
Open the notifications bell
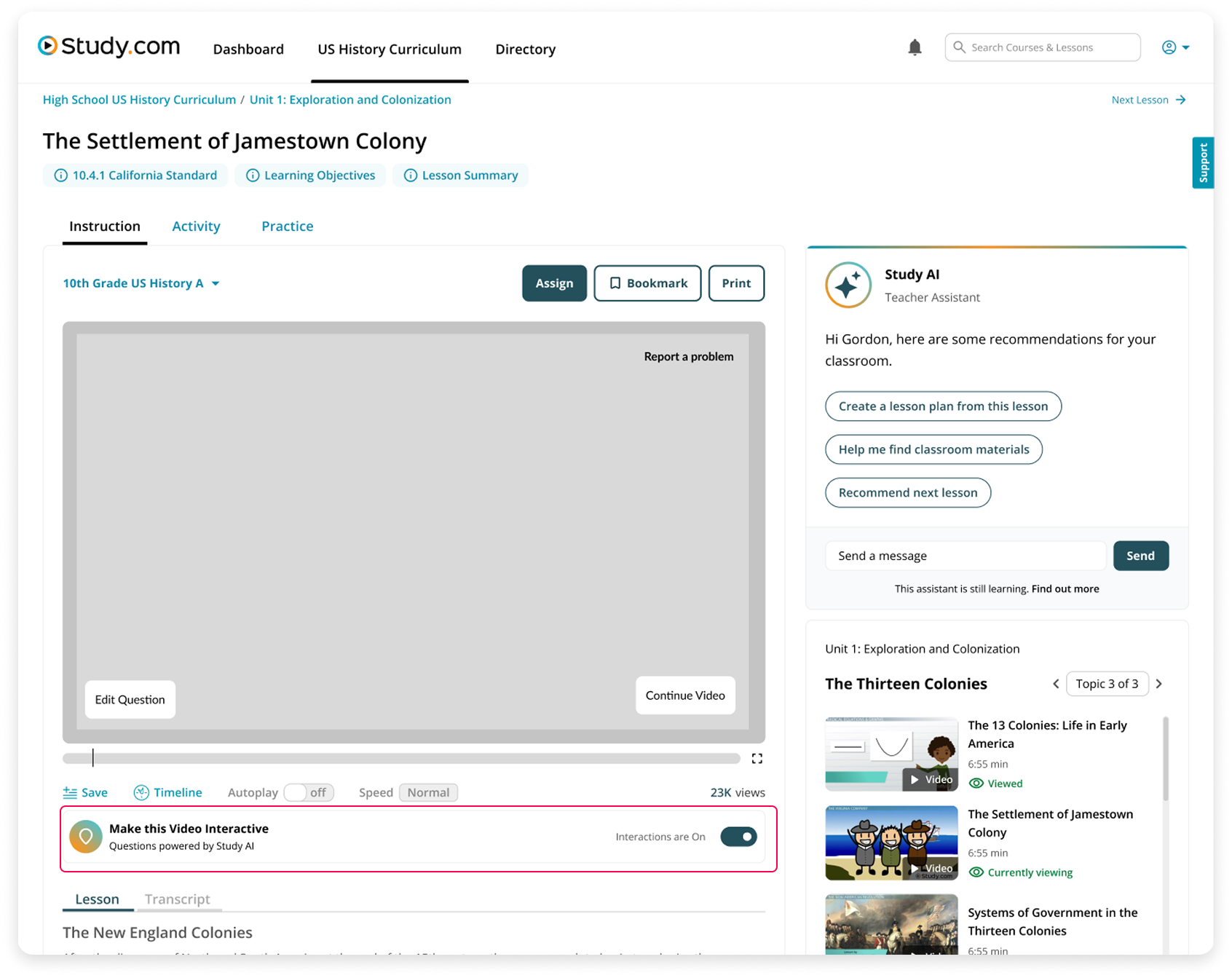click(915, 47)
